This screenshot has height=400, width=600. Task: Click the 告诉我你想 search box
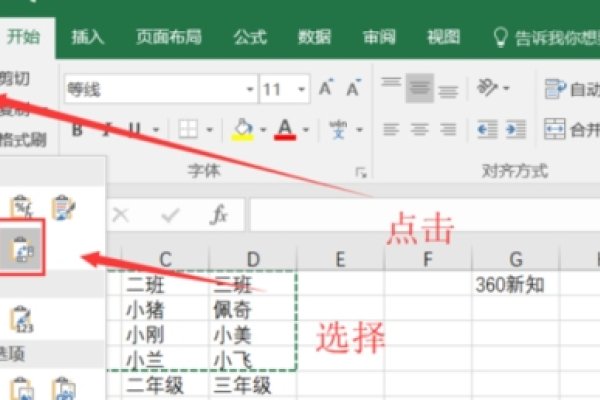[x=545, y=38]
